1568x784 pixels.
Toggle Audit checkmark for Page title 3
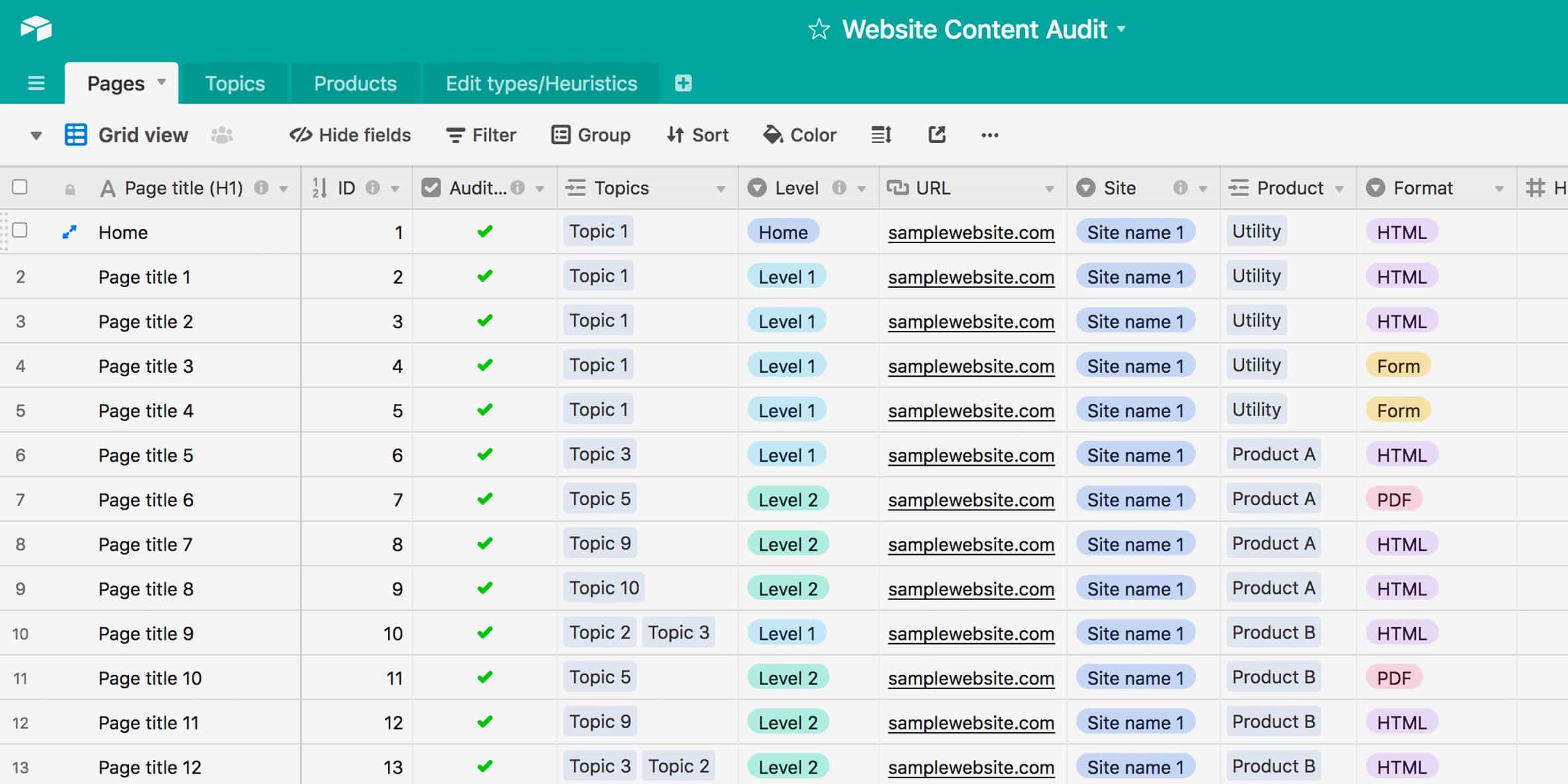coord(485,365)
